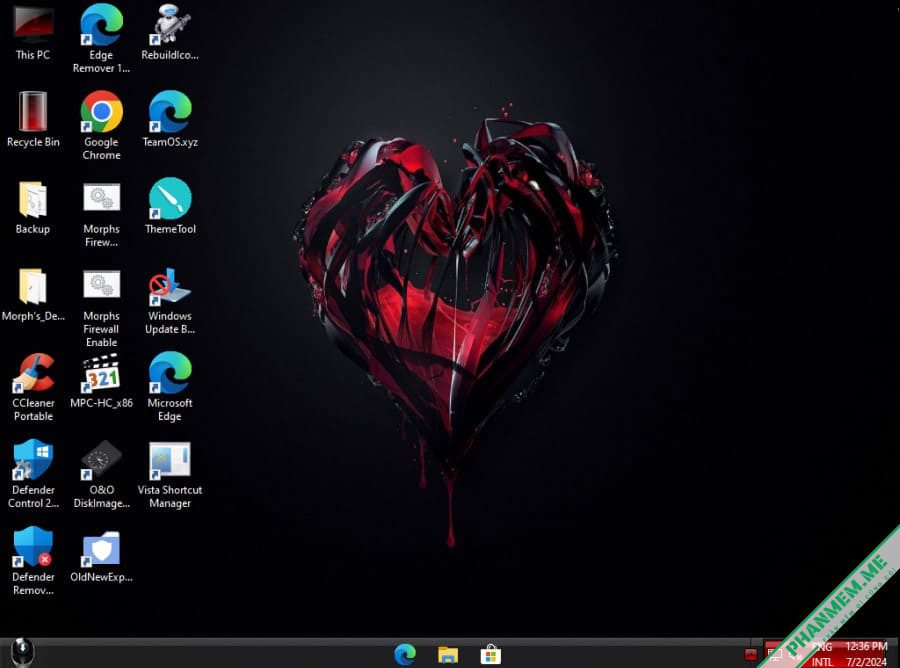Expand the hidden tray icons arrow

tap(750, 654)
